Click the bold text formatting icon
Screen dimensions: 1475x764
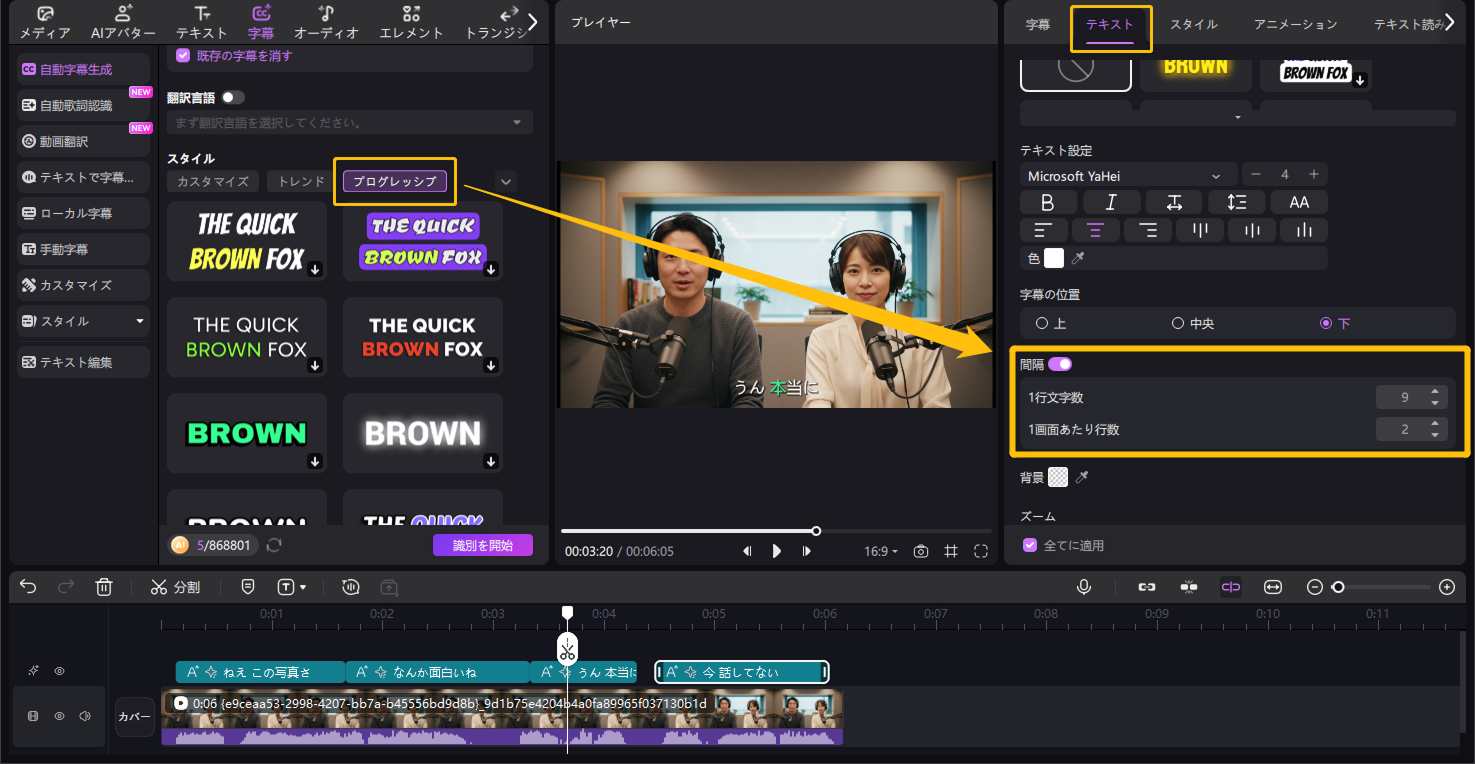click(1048, 202)
